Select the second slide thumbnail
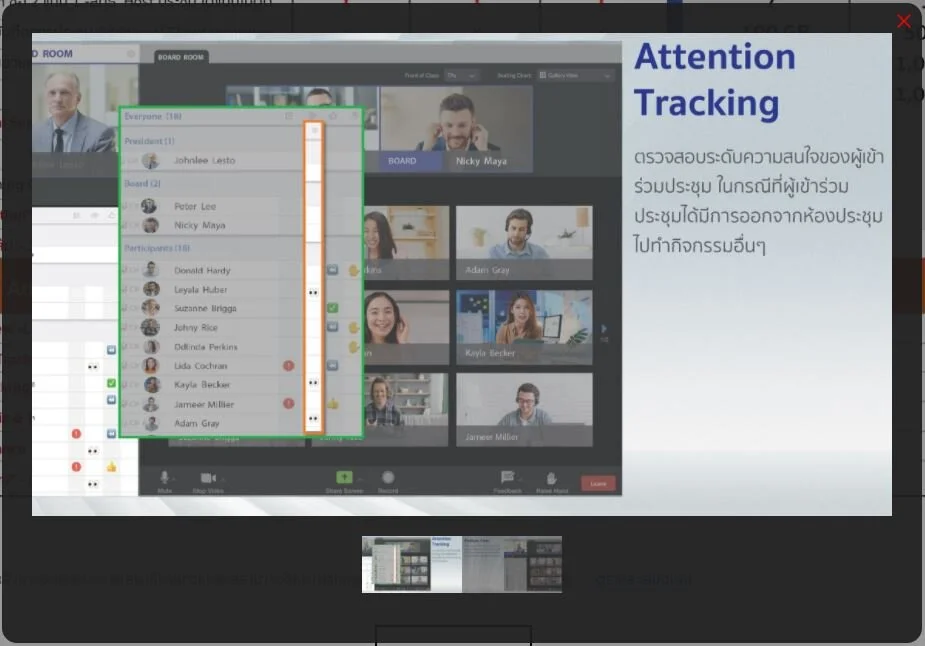Image resolution: width=925 pixels, height=646 pixels. pyautogui.click(x=512, y=564)
